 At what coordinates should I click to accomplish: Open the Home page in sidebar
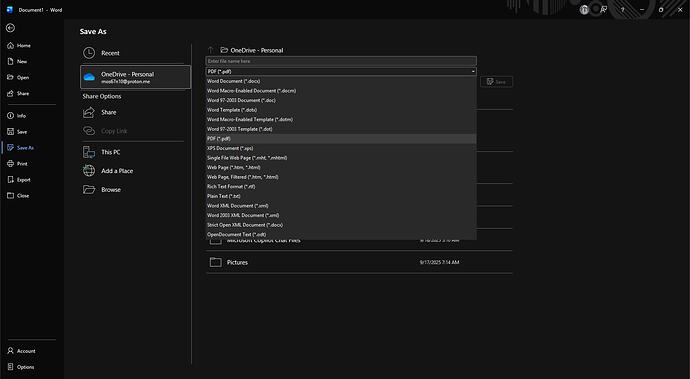point(19,45)
